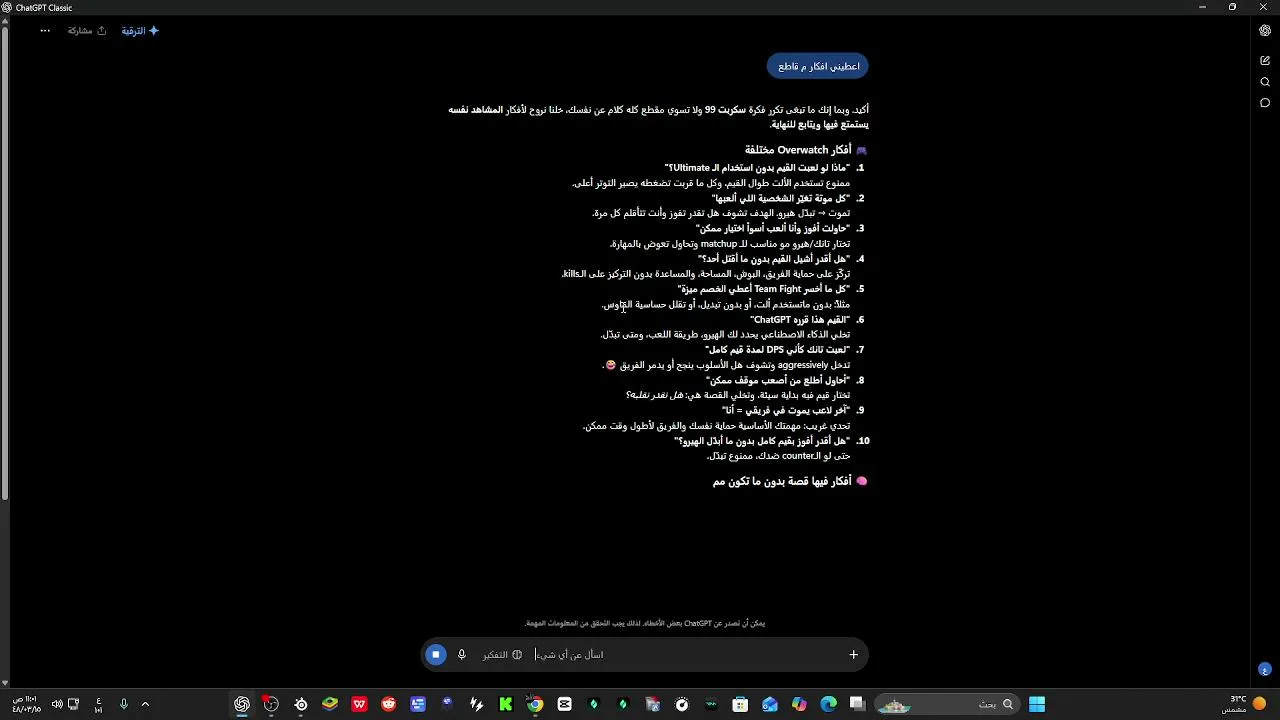Click idea 6 القيم هذا قرره ChatGPT
Viewport: 1280px width, 720px height.
pos(800,320)
